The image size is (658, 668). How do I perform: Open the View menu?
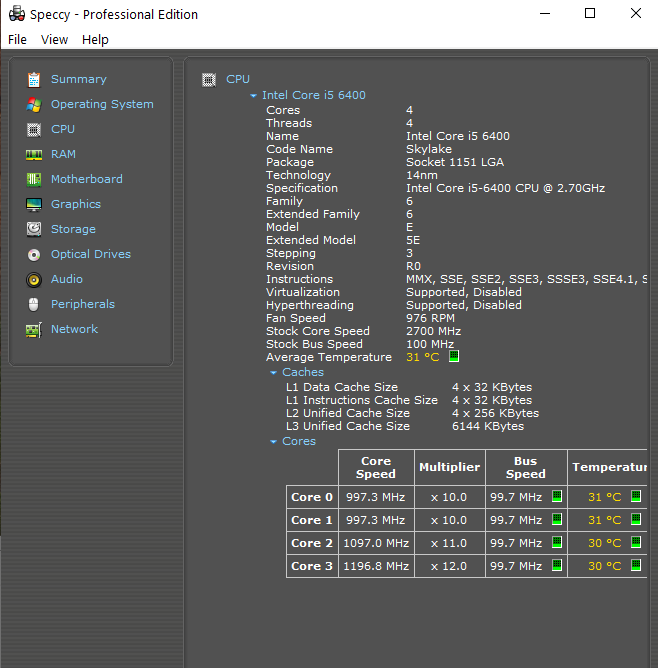click(x=54, y=39)
